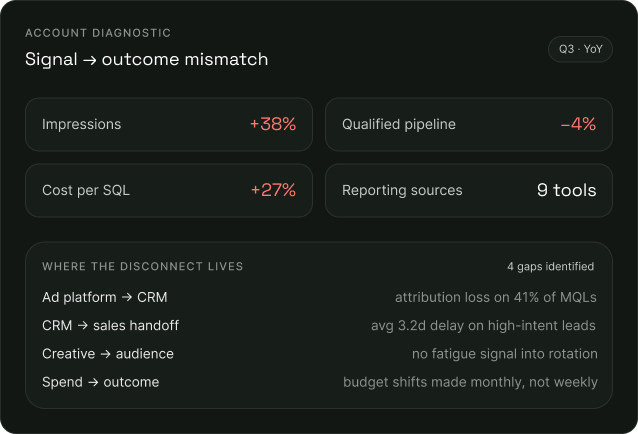The height and width of the screenshot is (434, 638).
Task: Click attribution loss on 41% of MQLs
Action: [x=496, y=297]
